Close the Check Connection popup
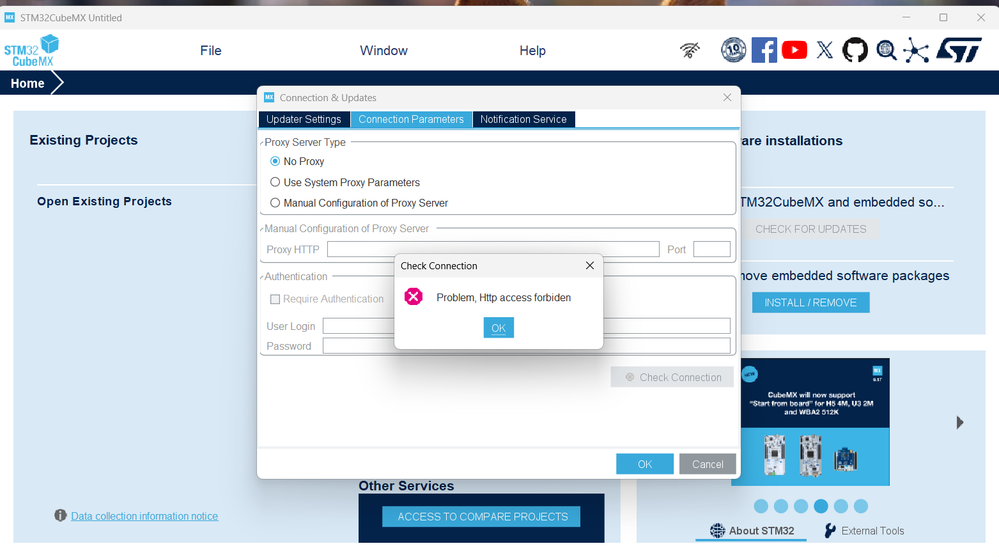This screenshot has height=557, width=999. pyautogui.click(x=590, y=266)
